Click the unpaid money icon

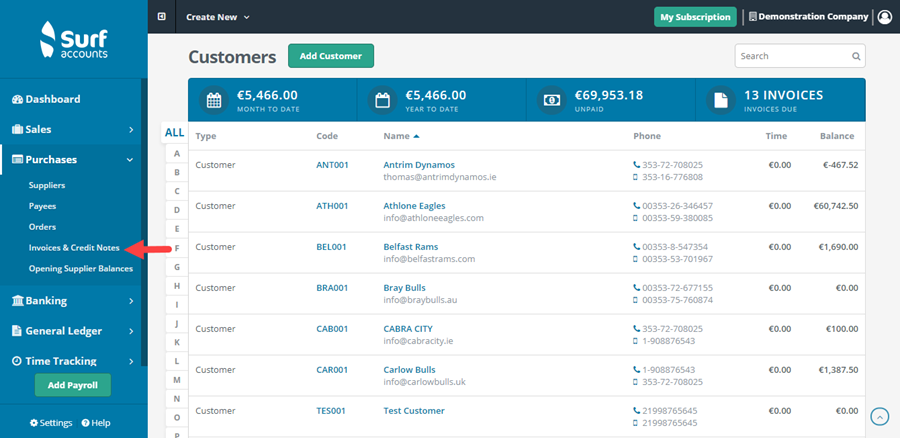pyautogui.click(x=551, y=100)
